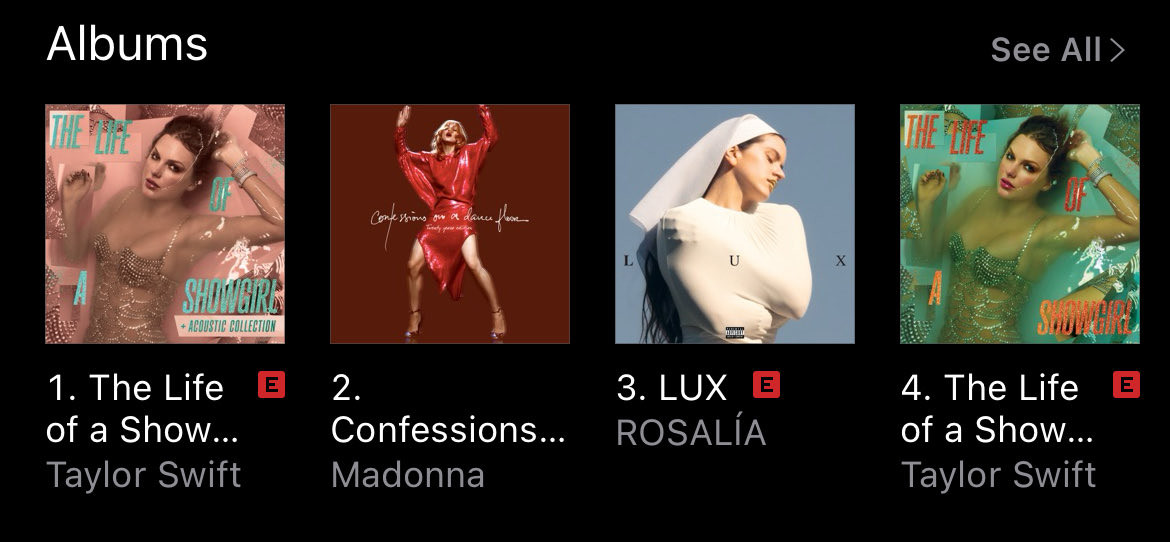Click the Albums section heading

127,43
